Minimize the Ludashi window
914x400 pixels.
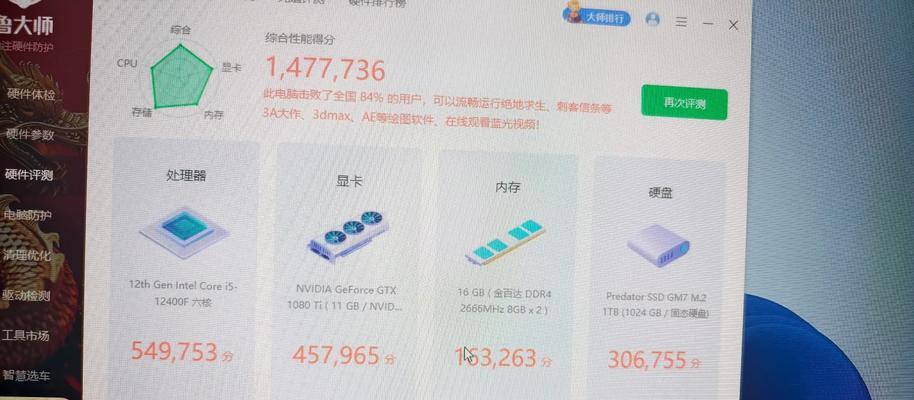pos(708,24)
